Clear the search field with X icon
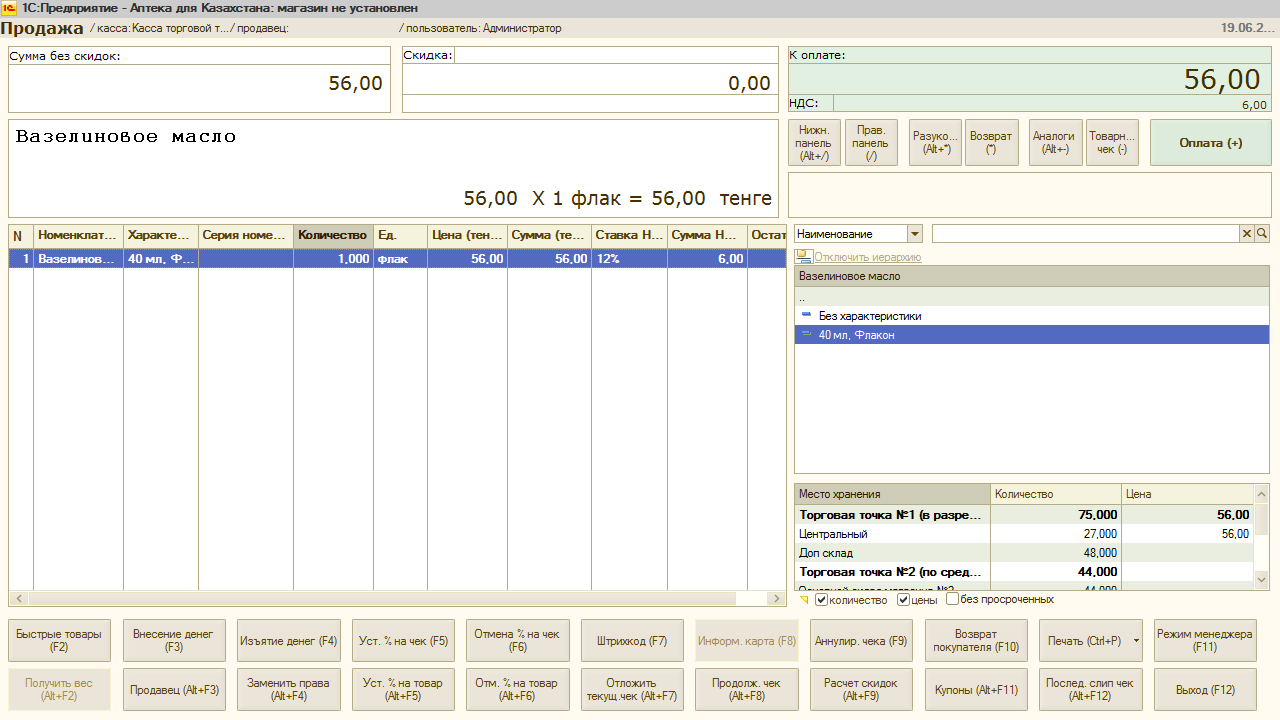The image size is (1280, 720). [1246, 234]
